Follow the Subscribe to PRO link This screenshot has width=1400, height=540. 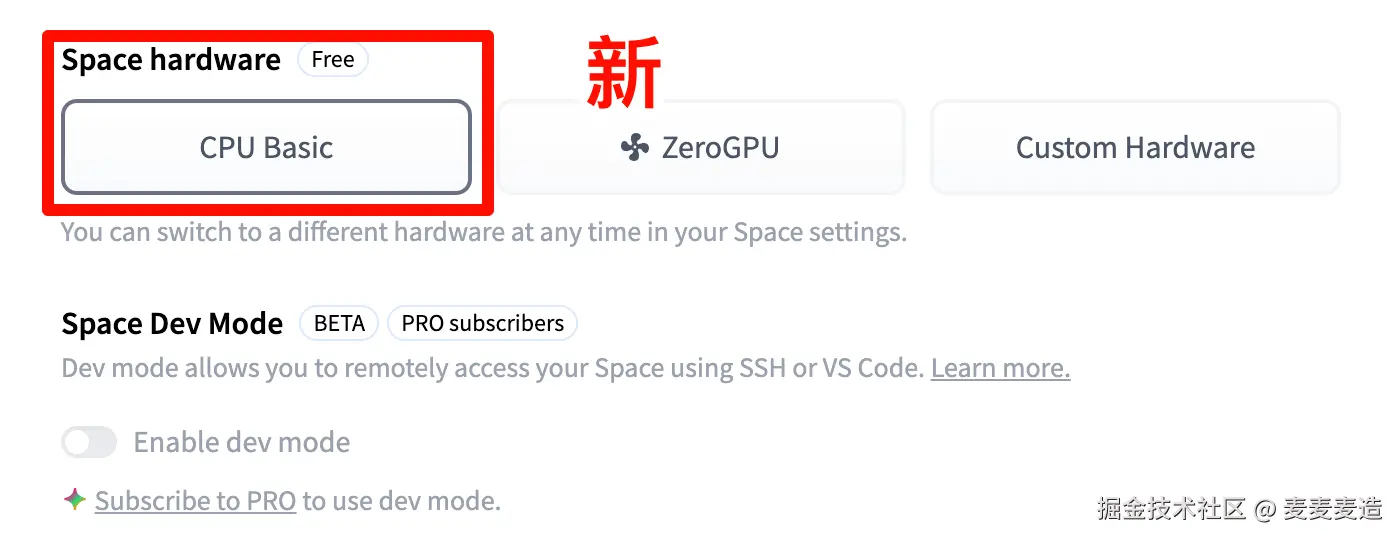pos(195,500)
